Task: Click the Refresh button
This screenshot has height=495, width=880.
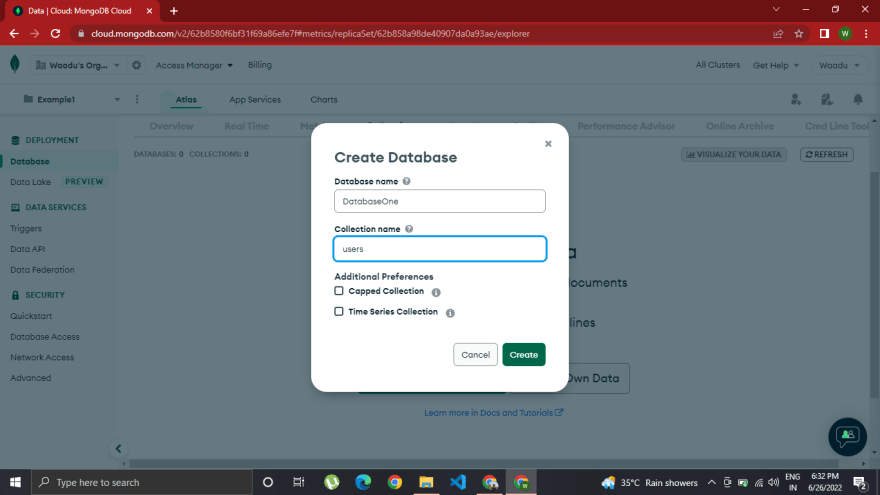Action: (x=827, y=154)
